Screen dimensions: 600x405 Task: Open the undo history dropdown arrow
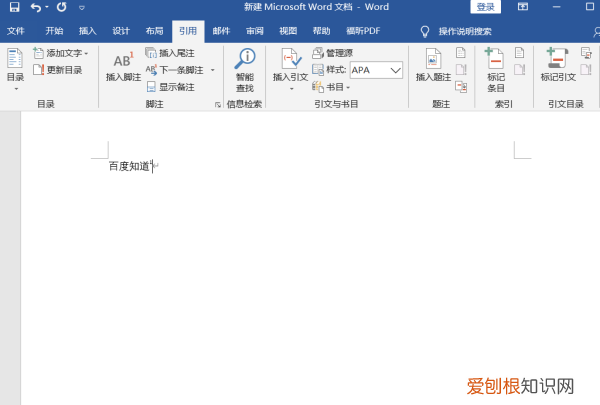(x=47, y=7)
